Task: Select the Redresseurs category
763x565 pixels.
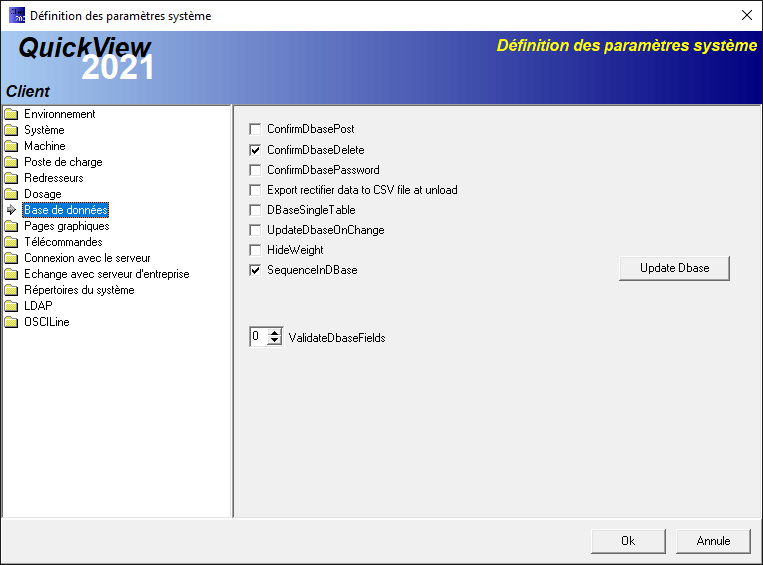Action: coord(54,178)
